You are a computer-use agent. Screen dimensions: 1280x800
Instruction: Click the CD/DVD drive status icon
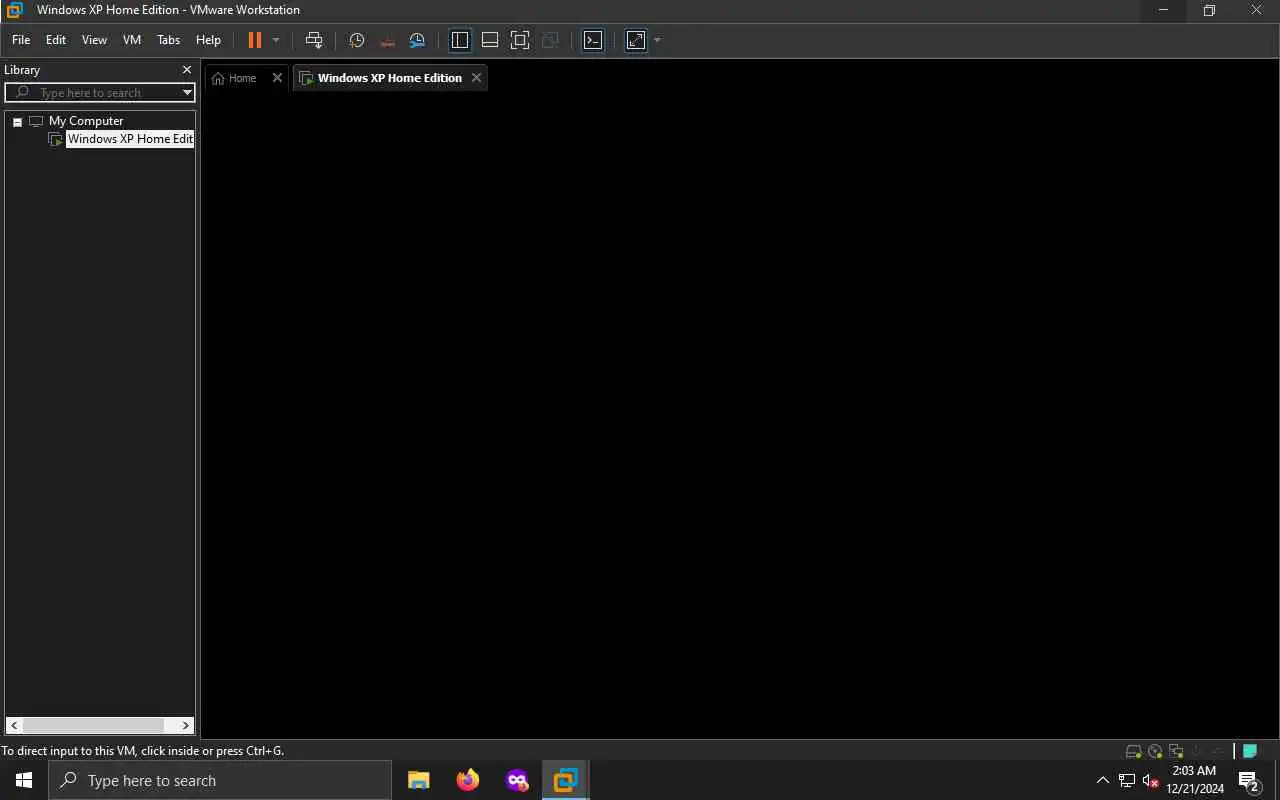click(1155, 751)
